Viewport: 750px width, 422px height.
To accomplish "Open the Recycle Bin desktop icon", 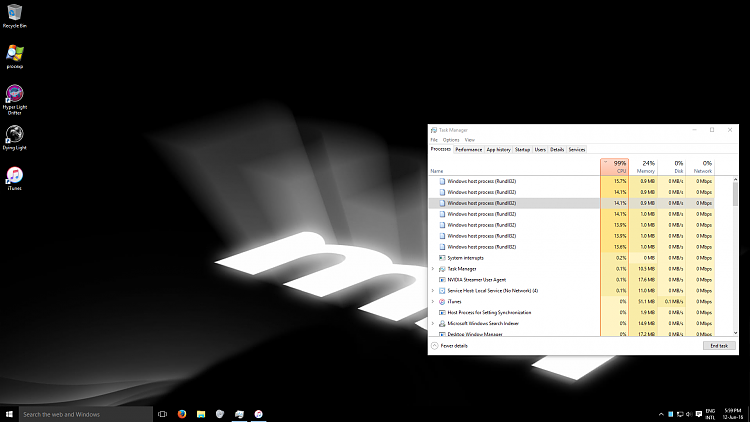I will point(14,16).
